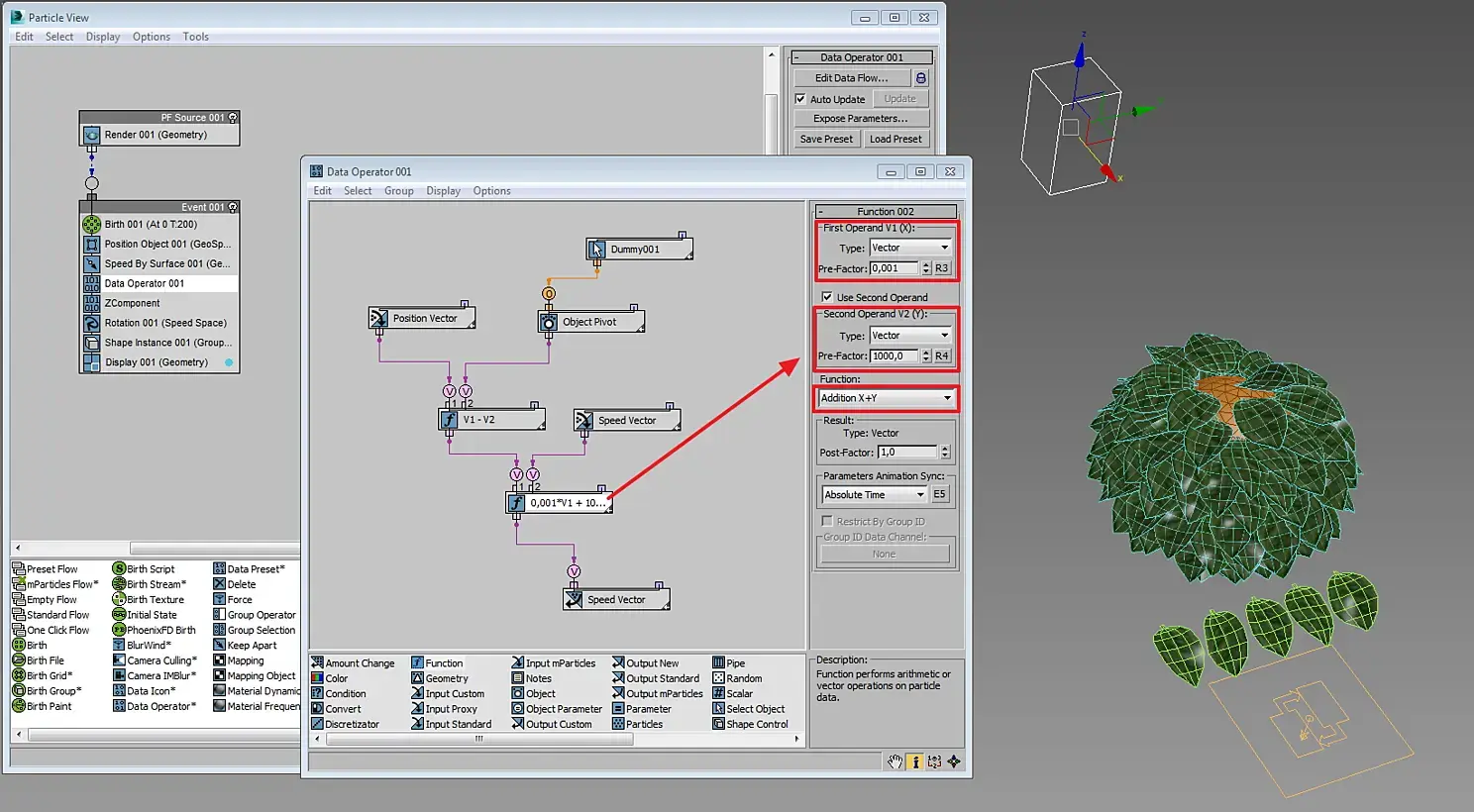Pick the Scalar sub-operator icon
This screenshot has width=1474, height=812.
click(x=718, y=693)
